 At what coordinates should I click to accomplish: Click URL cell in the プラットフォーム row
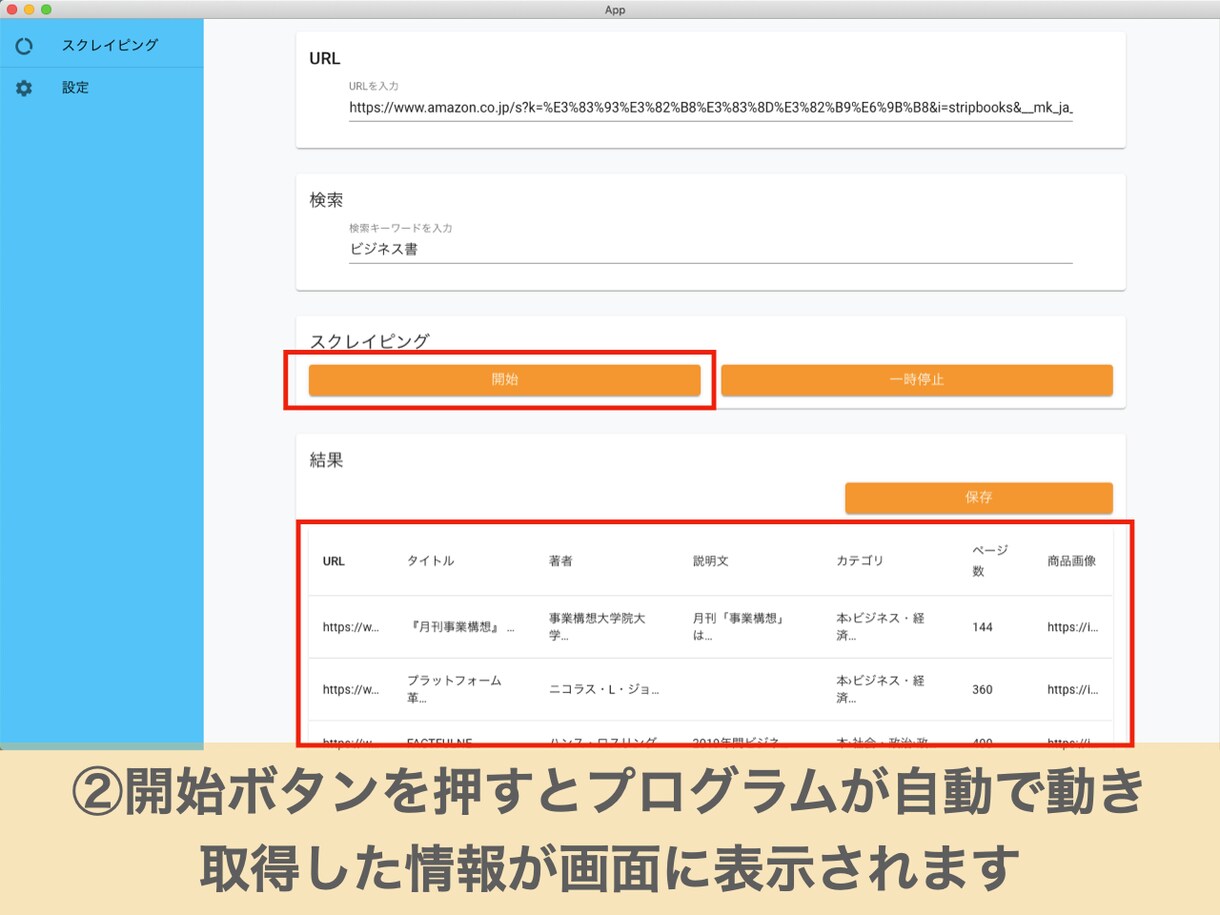[x=351, y=690]
